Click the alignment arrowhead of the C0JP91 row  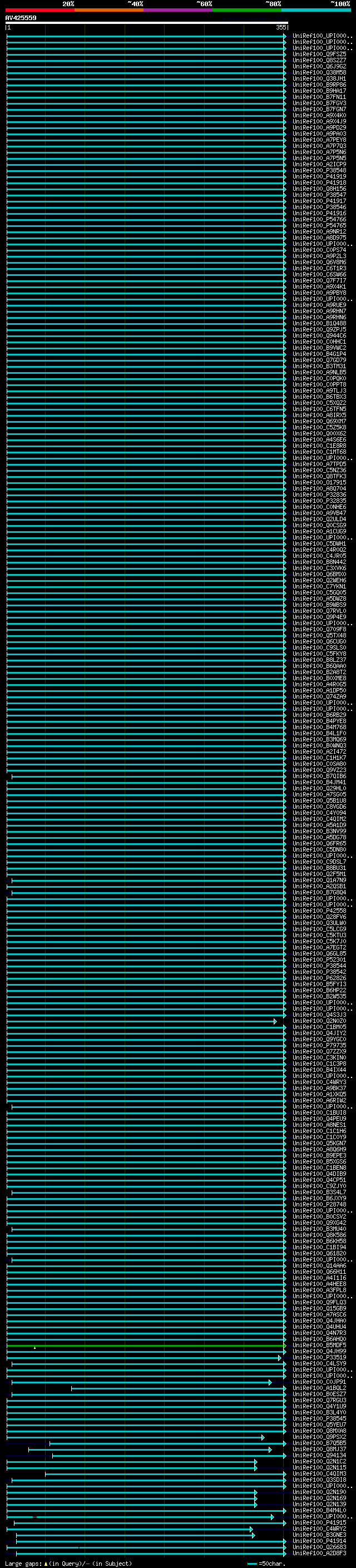tap(270, 1382)
